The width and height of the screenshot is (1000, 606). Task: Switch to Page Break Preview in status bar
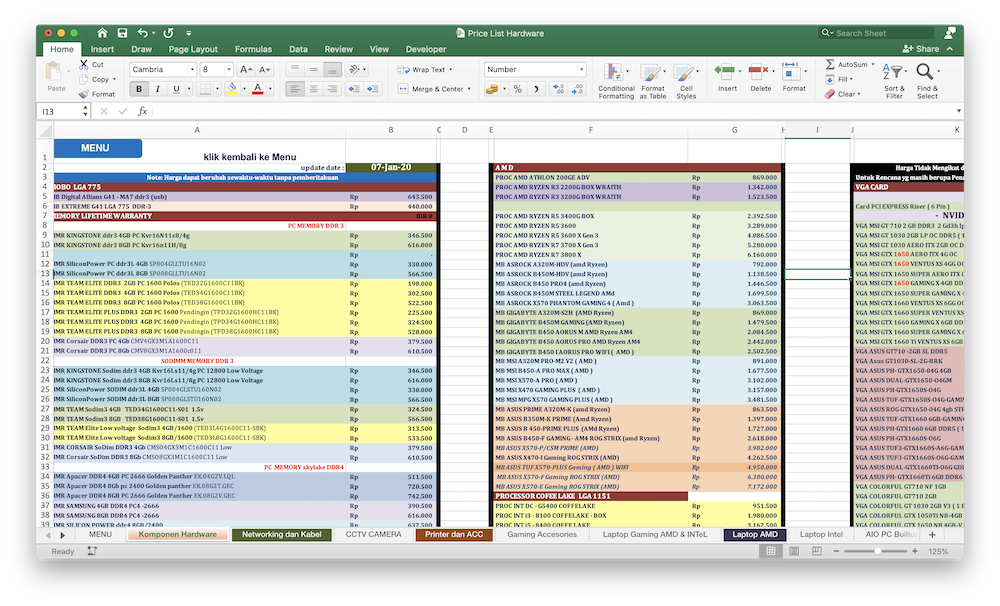coord(816,551)
